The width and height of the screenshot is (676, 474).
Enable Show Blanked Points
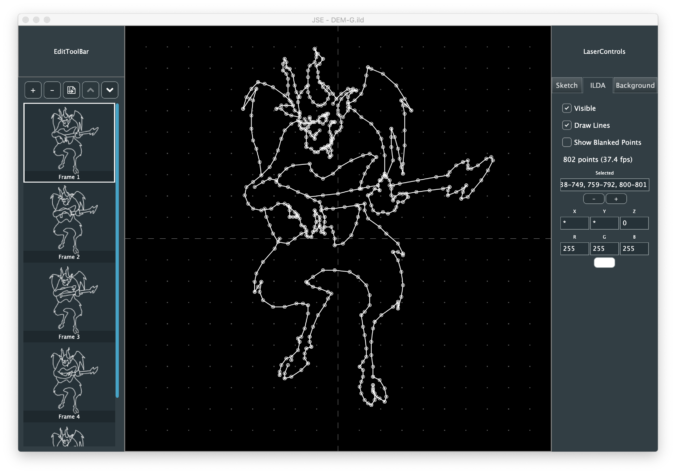point(567,142)
